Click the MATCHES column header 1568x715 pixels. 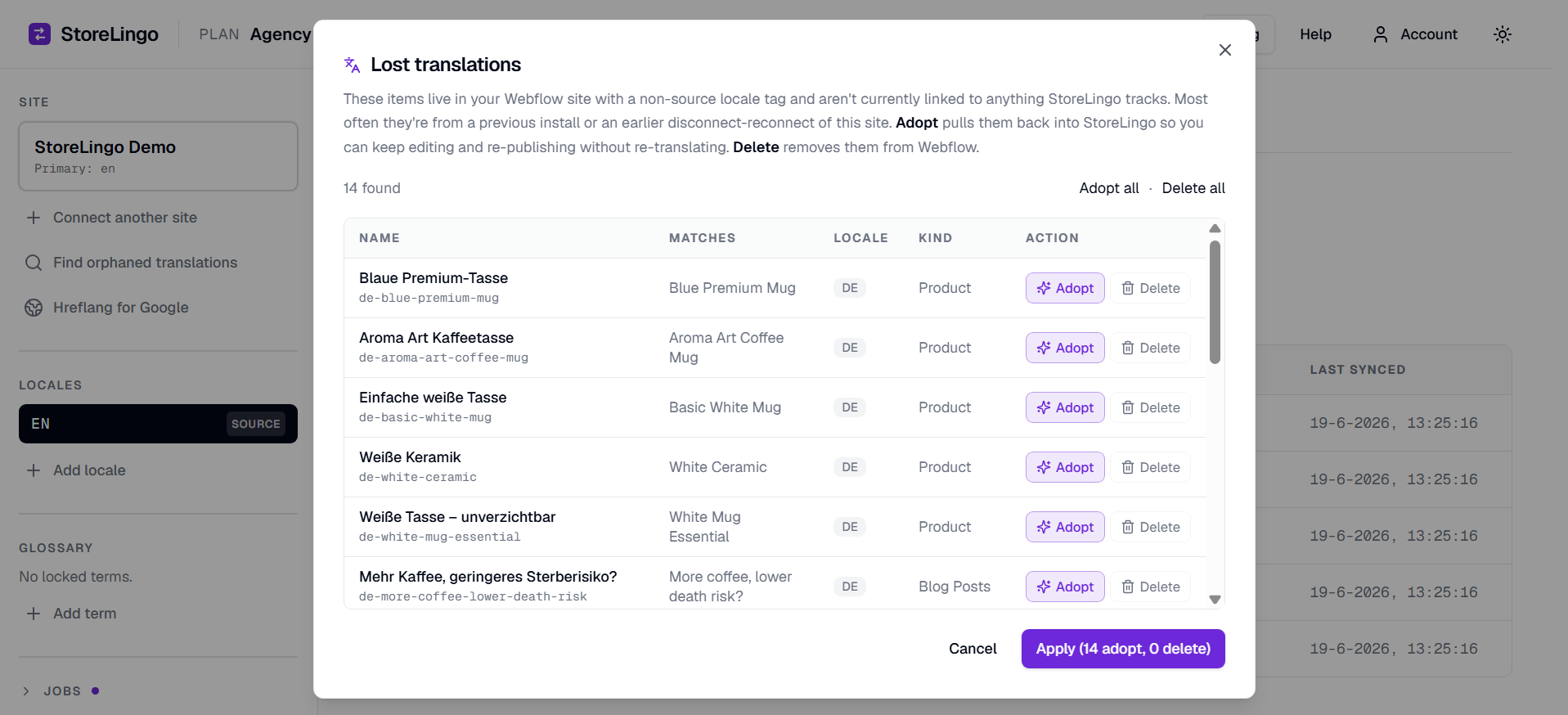coord(702,238)
